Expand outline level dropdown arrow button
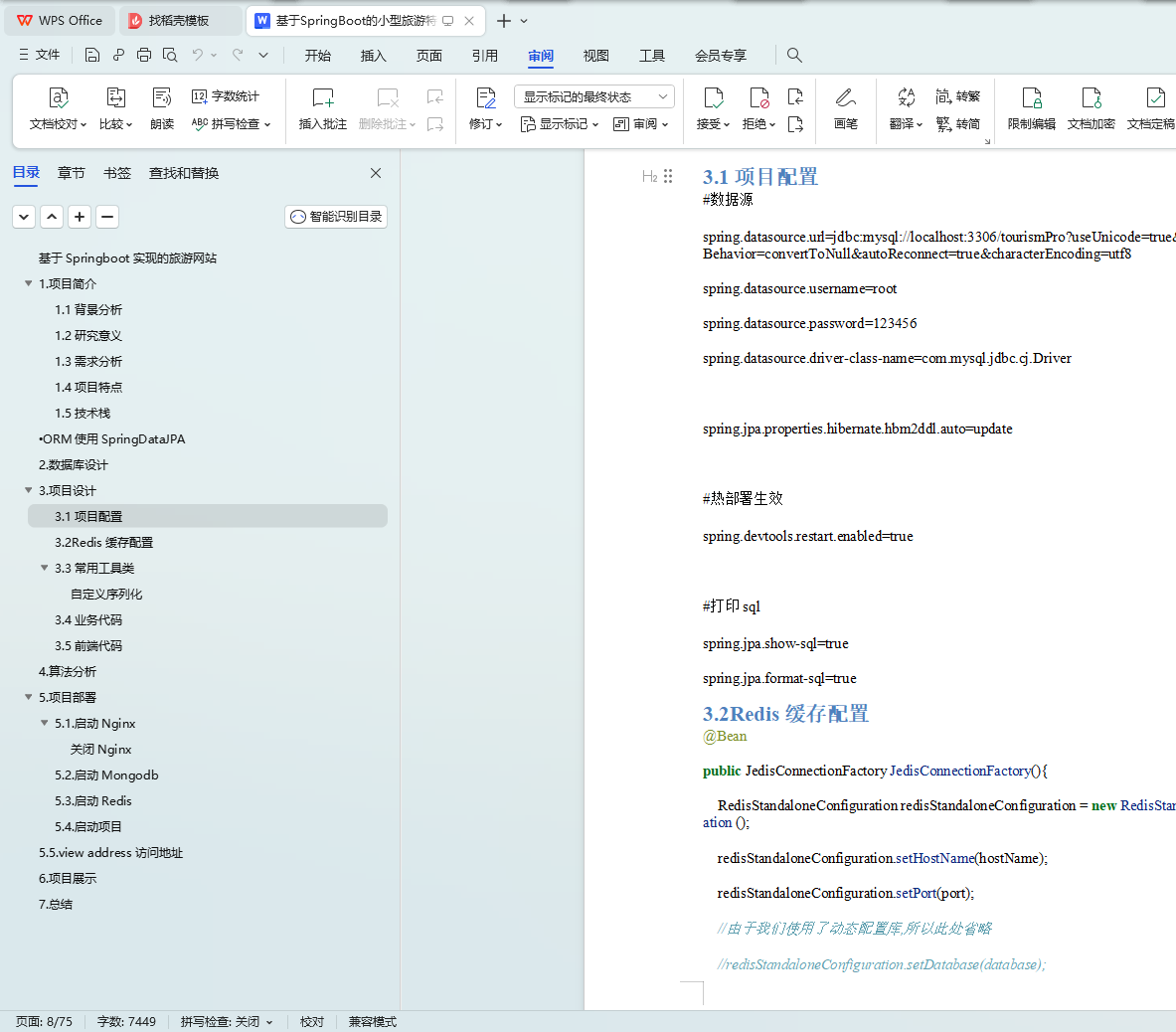Image resolution: width=1176 pixels, height=1032 pixels. (24, 217)
